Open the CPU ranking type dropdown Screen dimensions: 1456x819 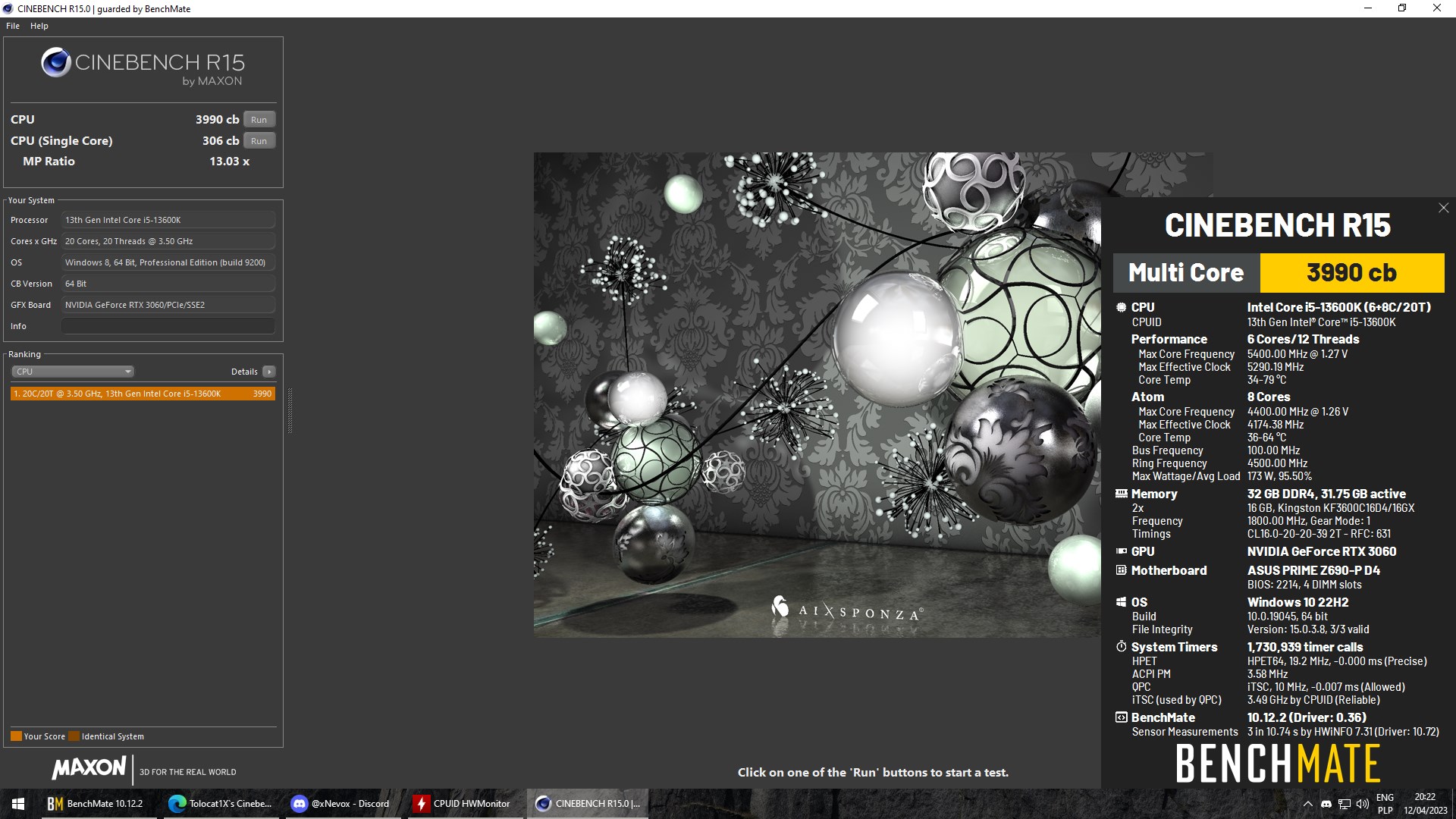pos(73,372)
